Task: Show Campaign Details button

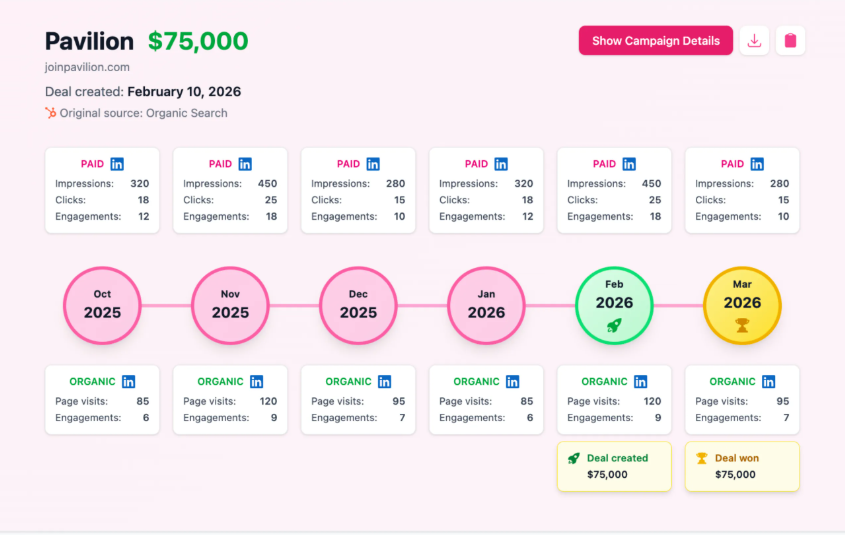Action: pyautogui.click(x=656, y=40)
